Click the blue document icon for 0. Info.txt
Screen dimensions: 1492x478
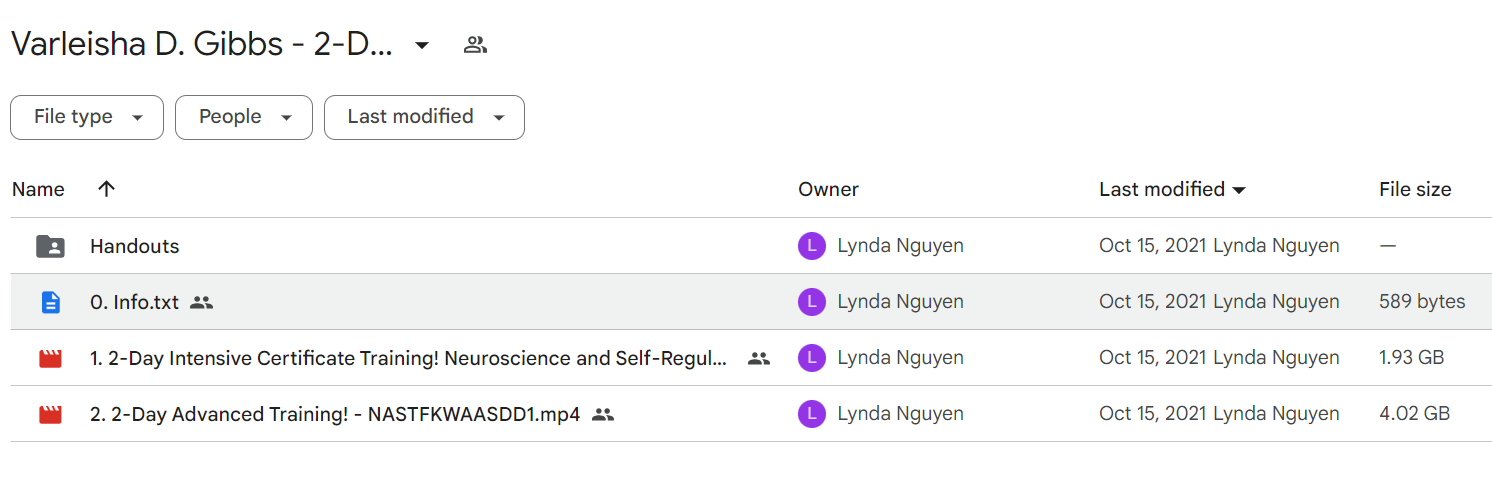50,302
